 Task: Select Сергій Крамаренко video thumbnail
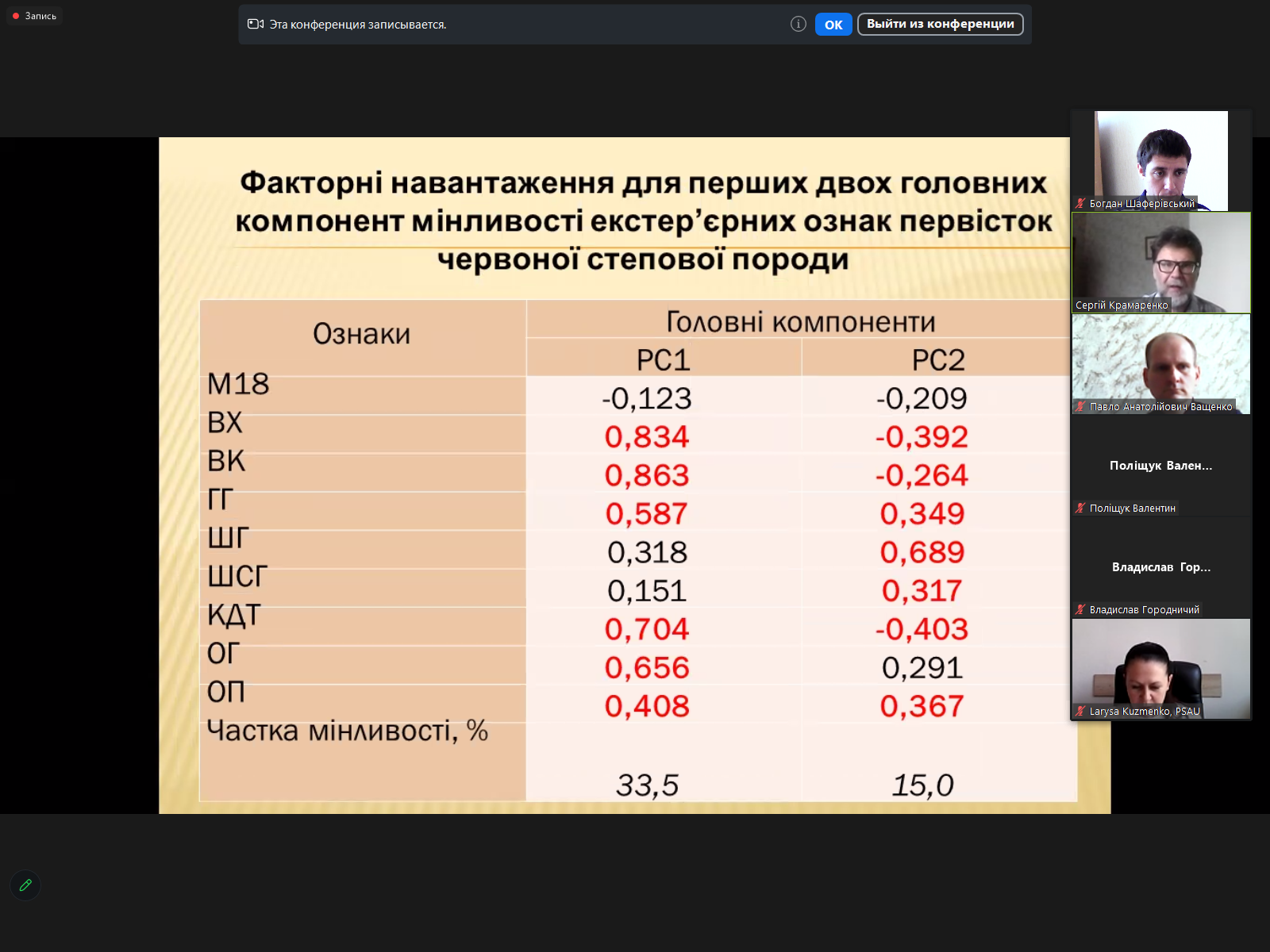(x=1161, y=262)
